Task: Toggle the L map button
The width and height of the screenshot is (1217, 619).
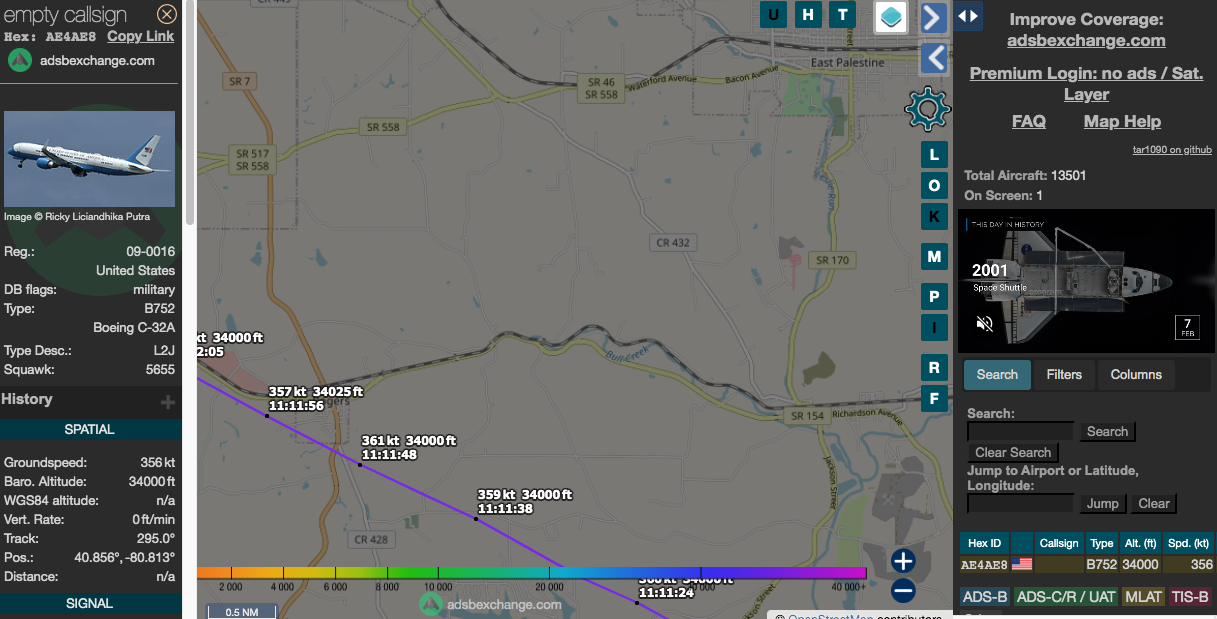Action: pos(934,154)
